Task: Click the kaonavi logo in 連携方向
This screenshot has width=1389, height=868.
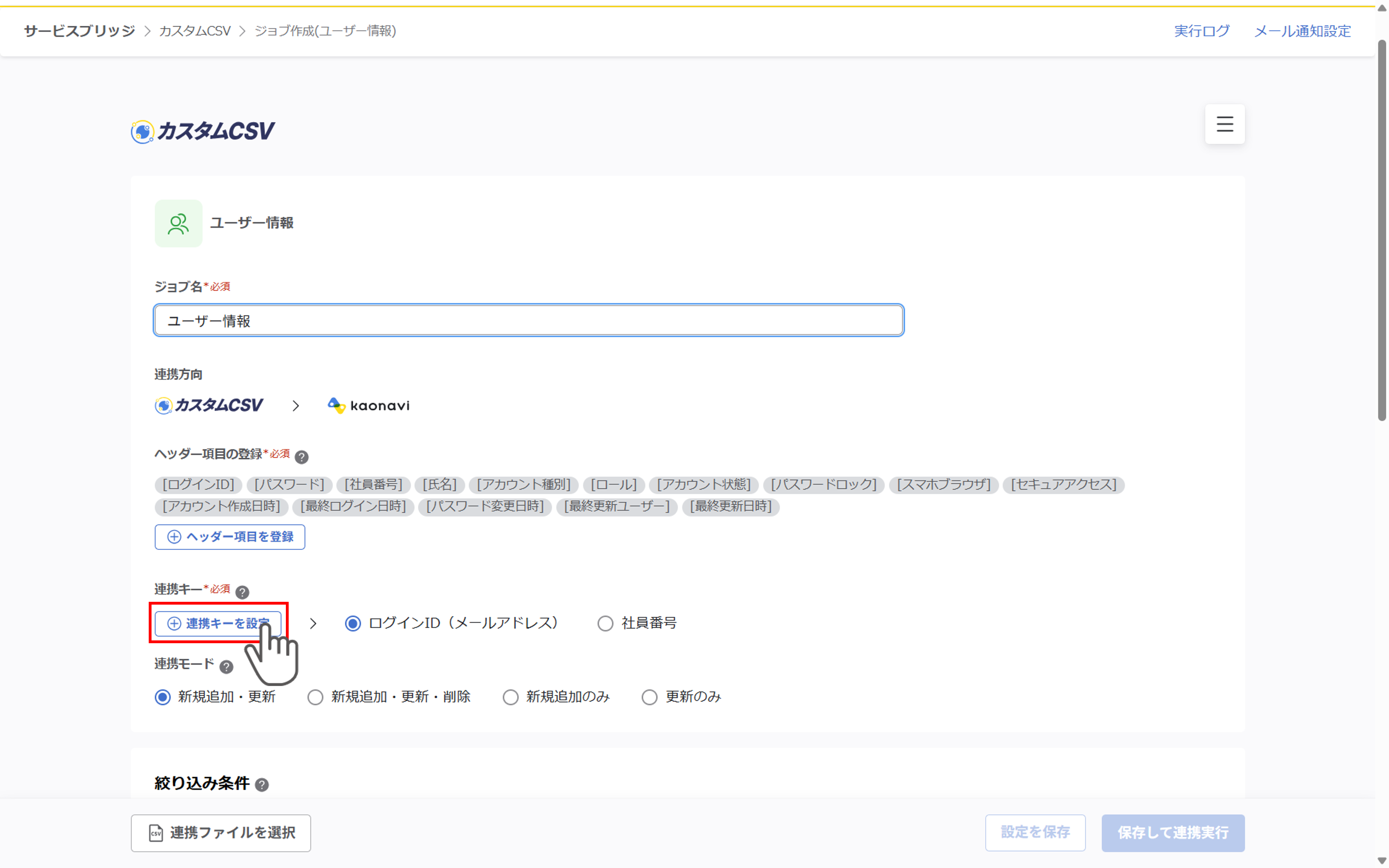Action: click(369, 405)
